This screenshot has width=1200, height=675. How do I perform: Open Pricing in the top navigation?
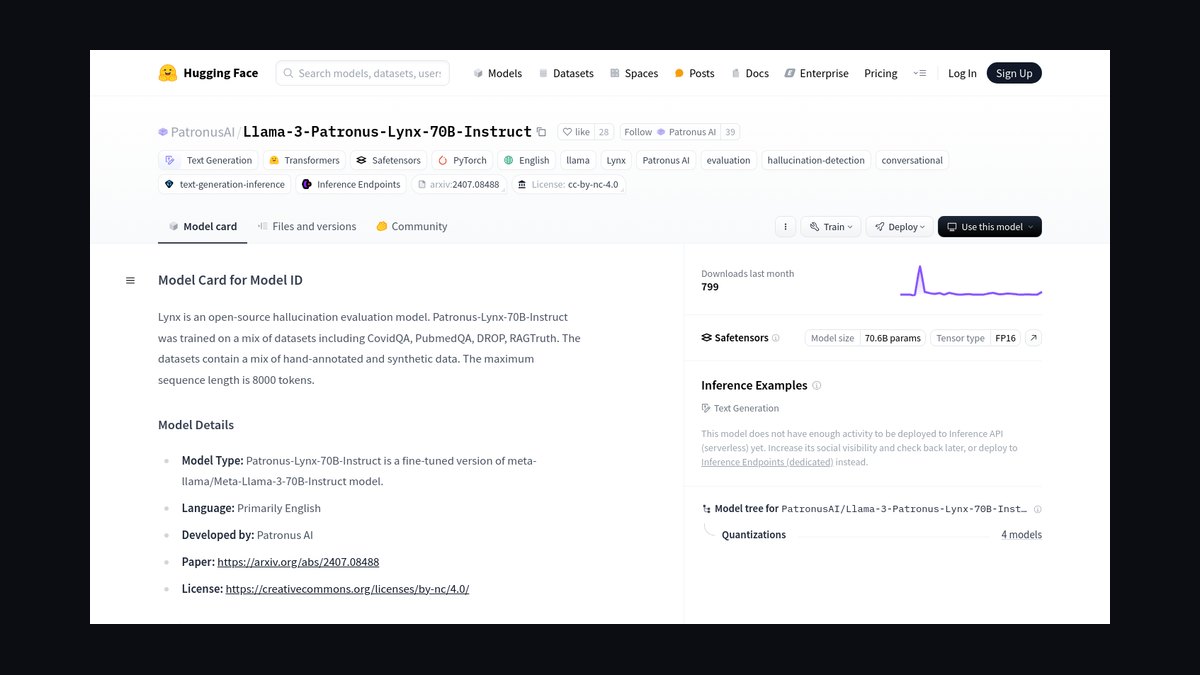[x=881, y=73]
